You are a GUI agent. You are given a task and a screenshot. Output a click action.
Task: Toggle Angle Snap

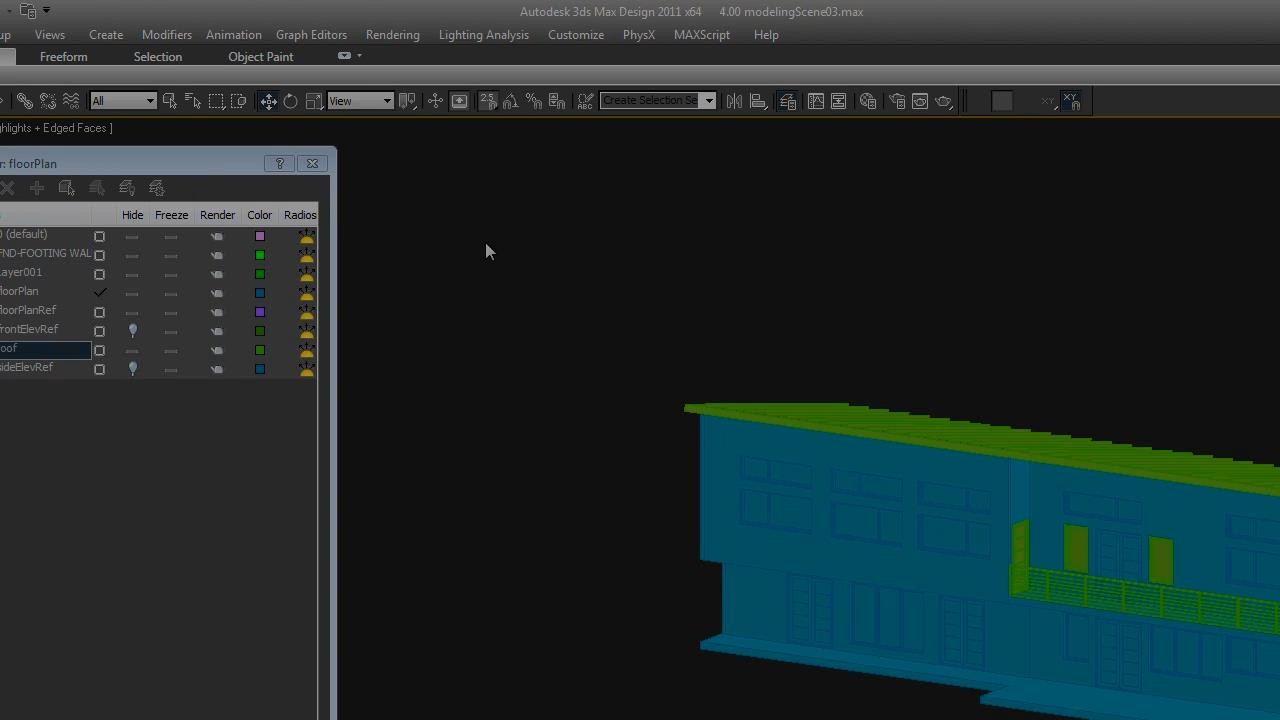tap(510, 101)
